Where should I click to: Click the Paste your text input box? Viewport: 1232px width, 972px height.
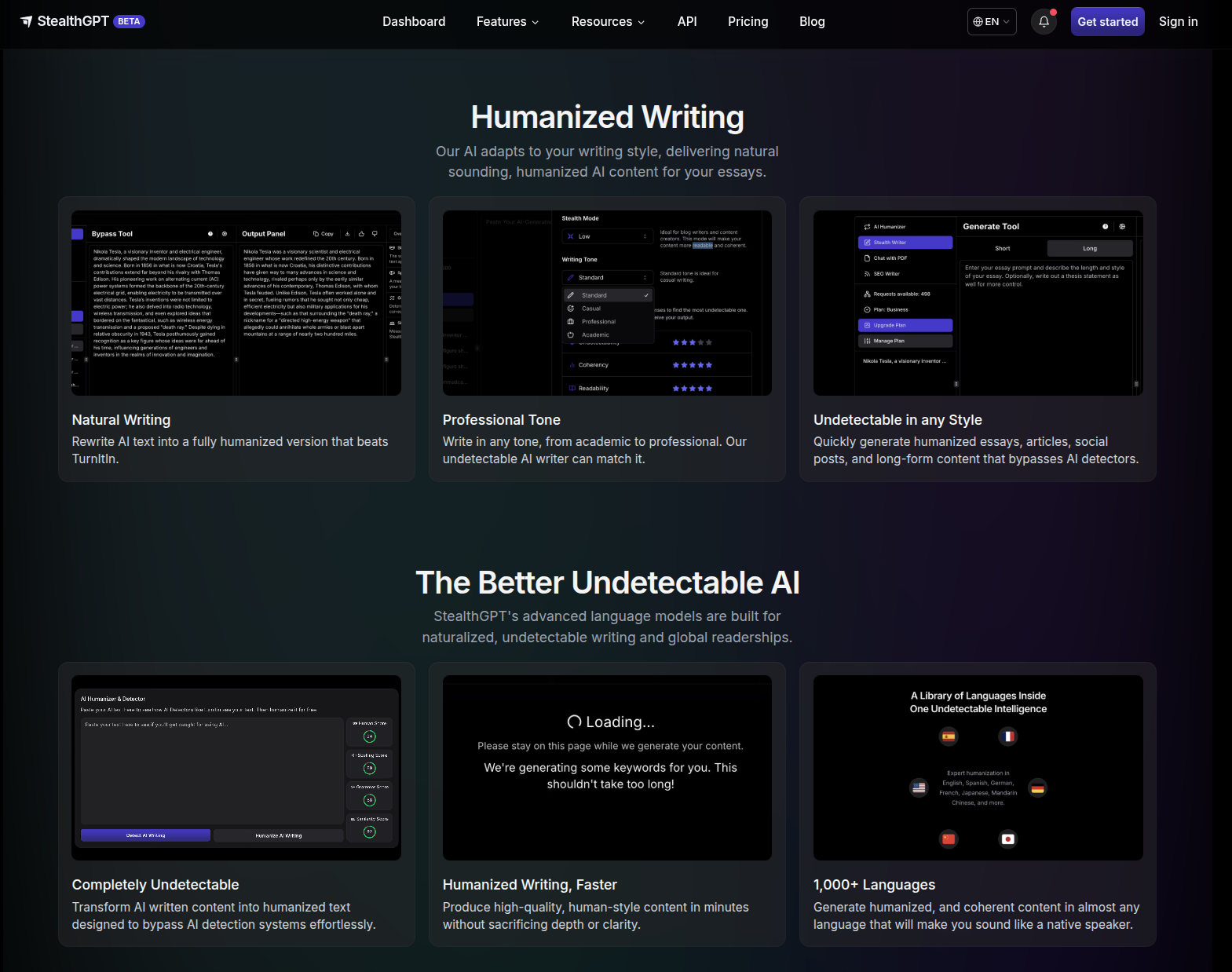212,771
